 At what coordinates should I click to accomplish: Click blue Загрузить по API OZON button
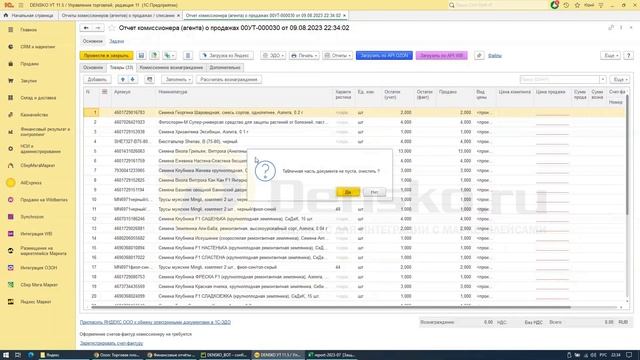click(384, 56)
